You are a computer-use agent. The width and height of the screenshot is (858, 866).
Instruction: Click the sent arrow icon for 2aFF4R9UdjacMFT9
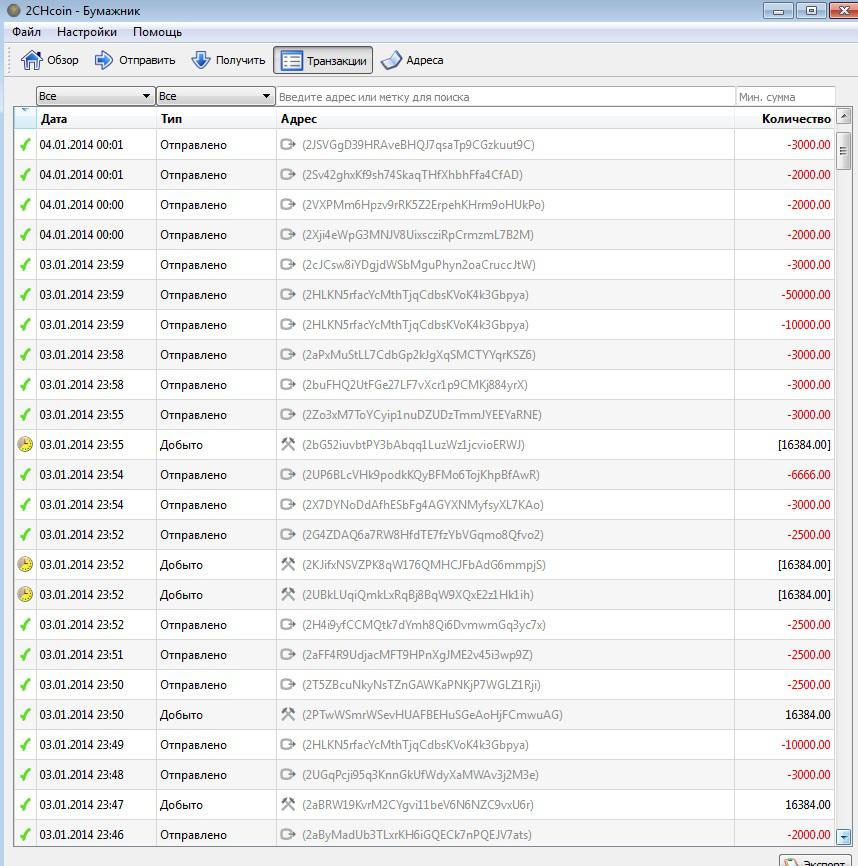[288, 654]
